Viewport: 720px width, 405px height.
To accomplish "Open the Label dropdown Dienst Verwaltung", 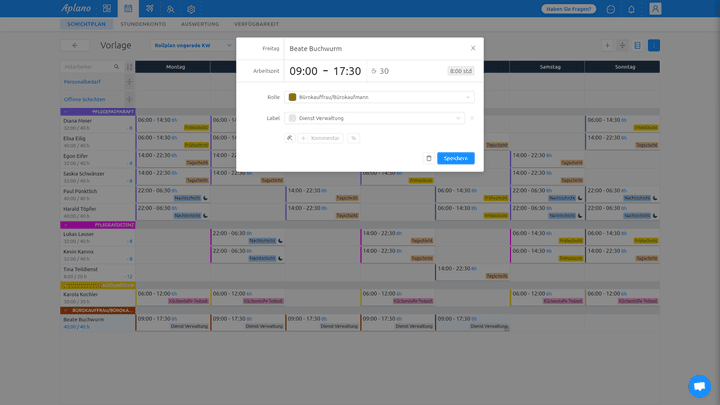I will 375,118.
